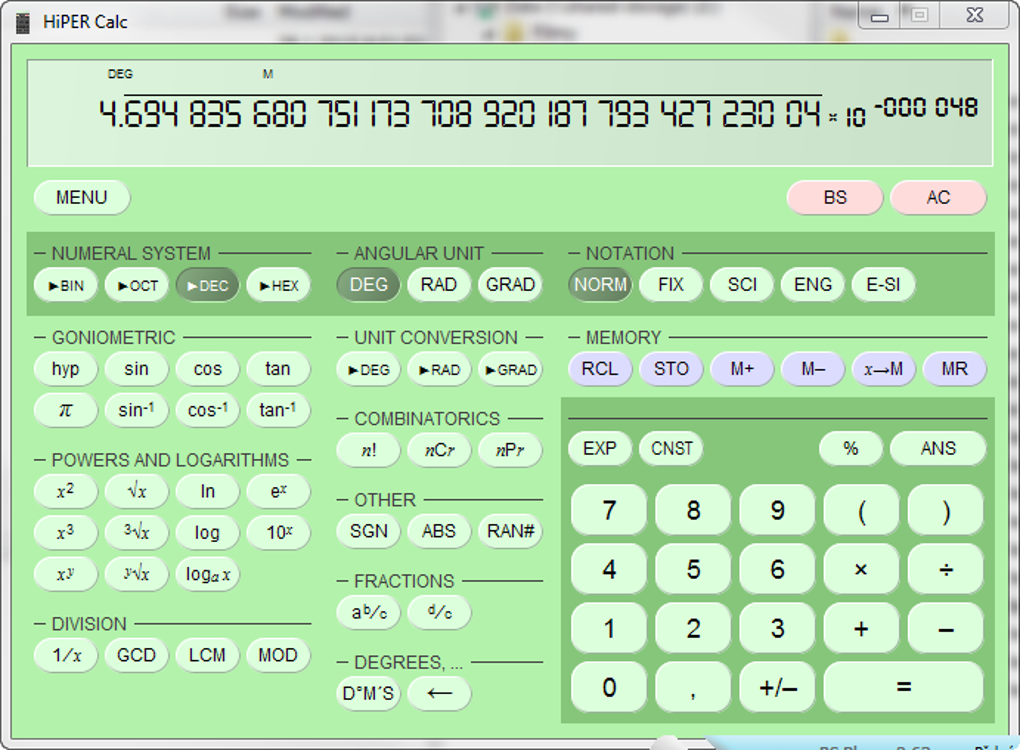Click the equals = key

click(903, 688)
